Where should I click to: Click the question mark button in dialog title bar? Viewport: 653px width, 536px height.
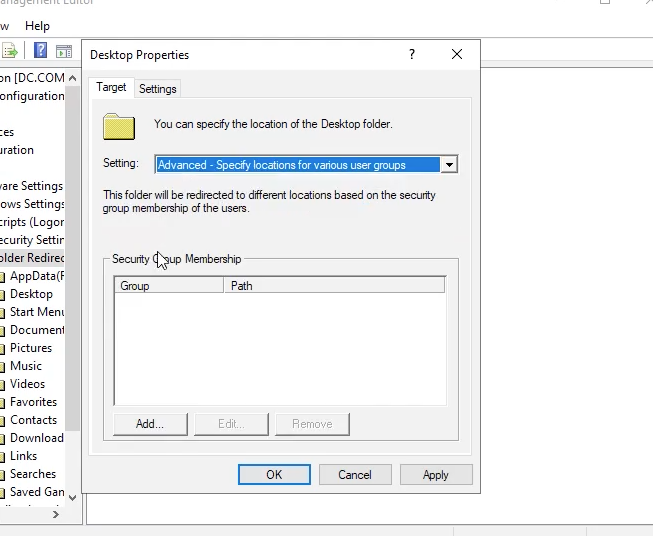click(x=412, y=55)
